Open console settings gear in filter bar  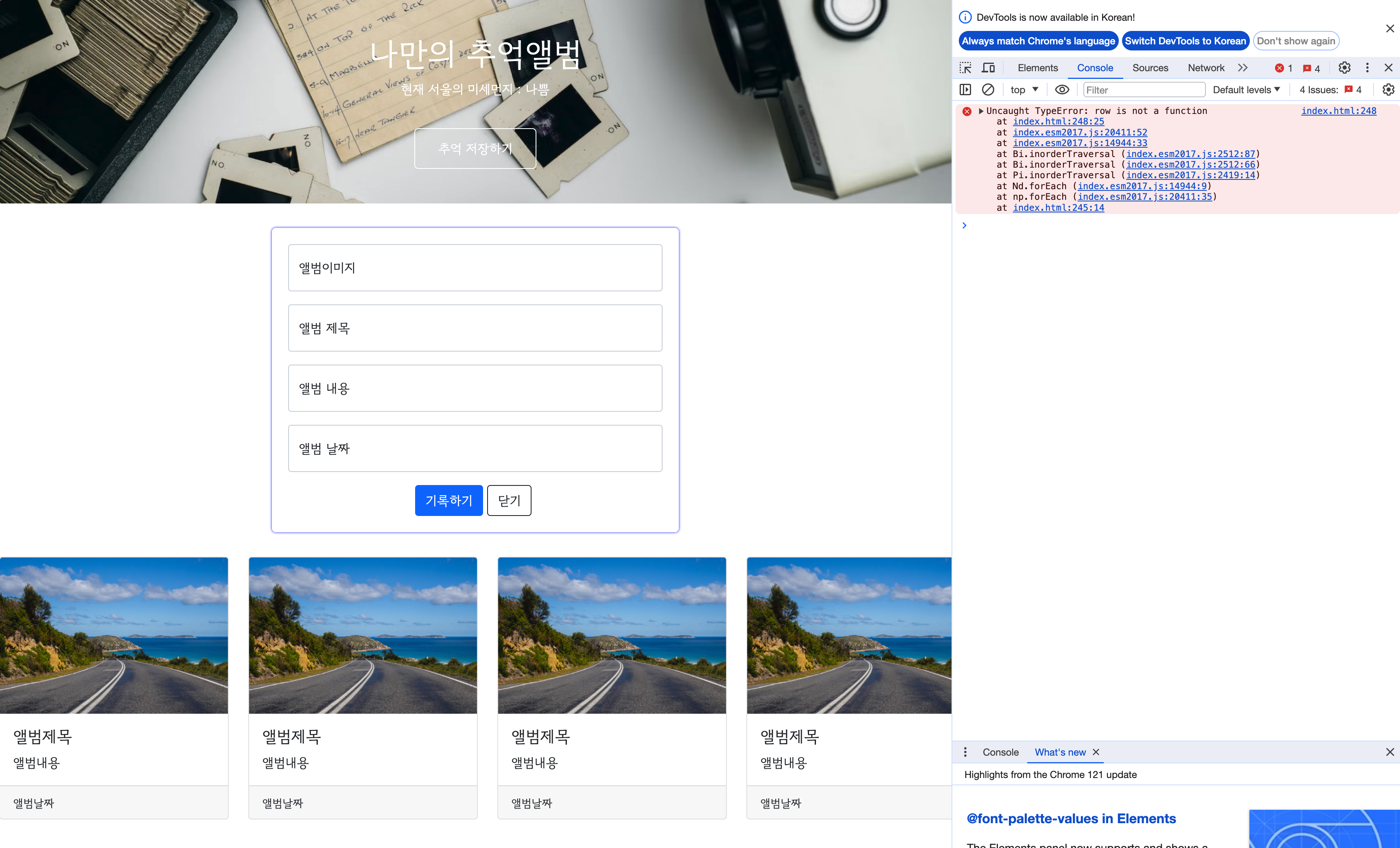[x=1388, y=90]
